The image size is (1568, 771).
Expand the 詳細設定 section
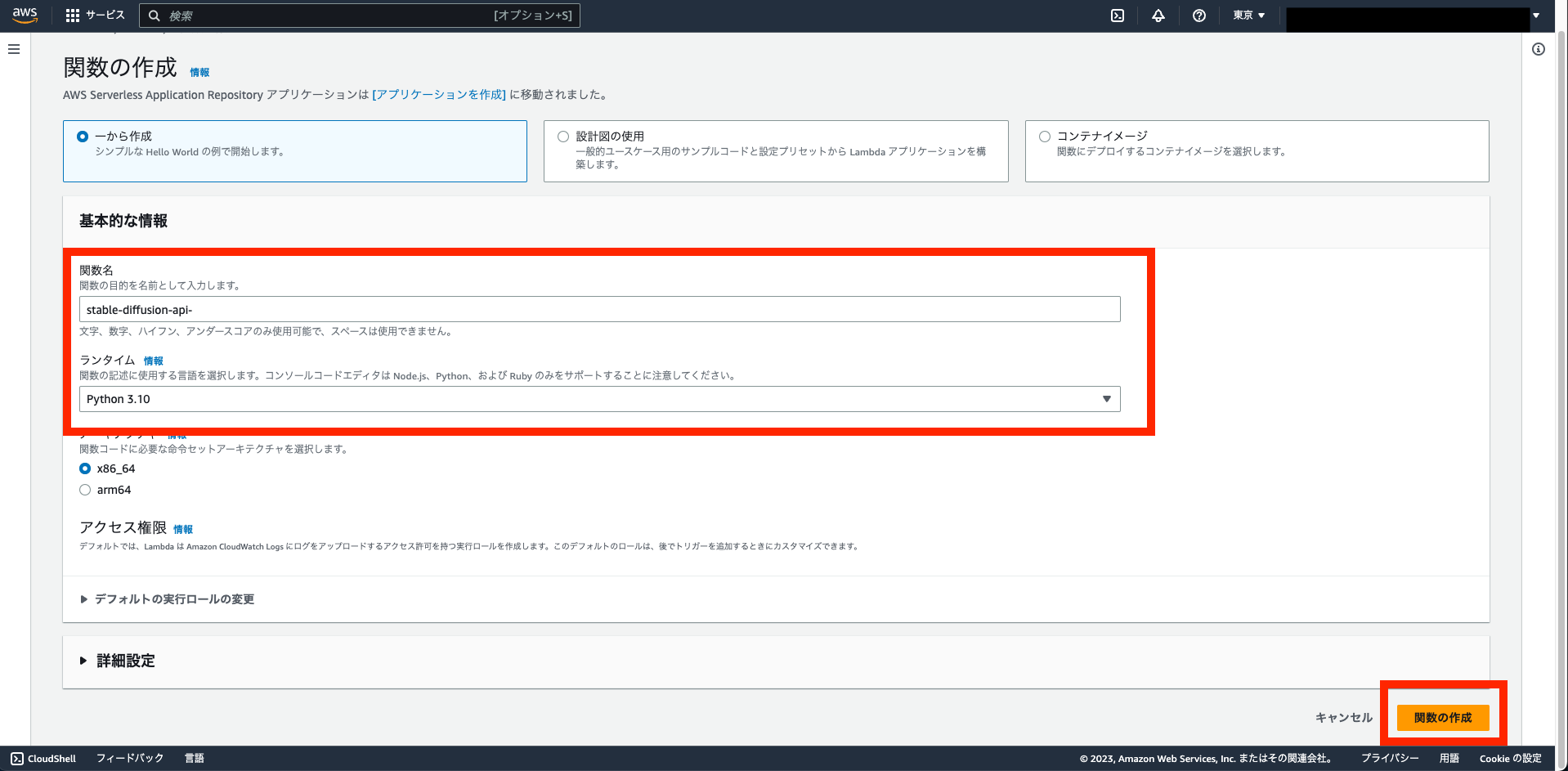click(x=118, y=661)
